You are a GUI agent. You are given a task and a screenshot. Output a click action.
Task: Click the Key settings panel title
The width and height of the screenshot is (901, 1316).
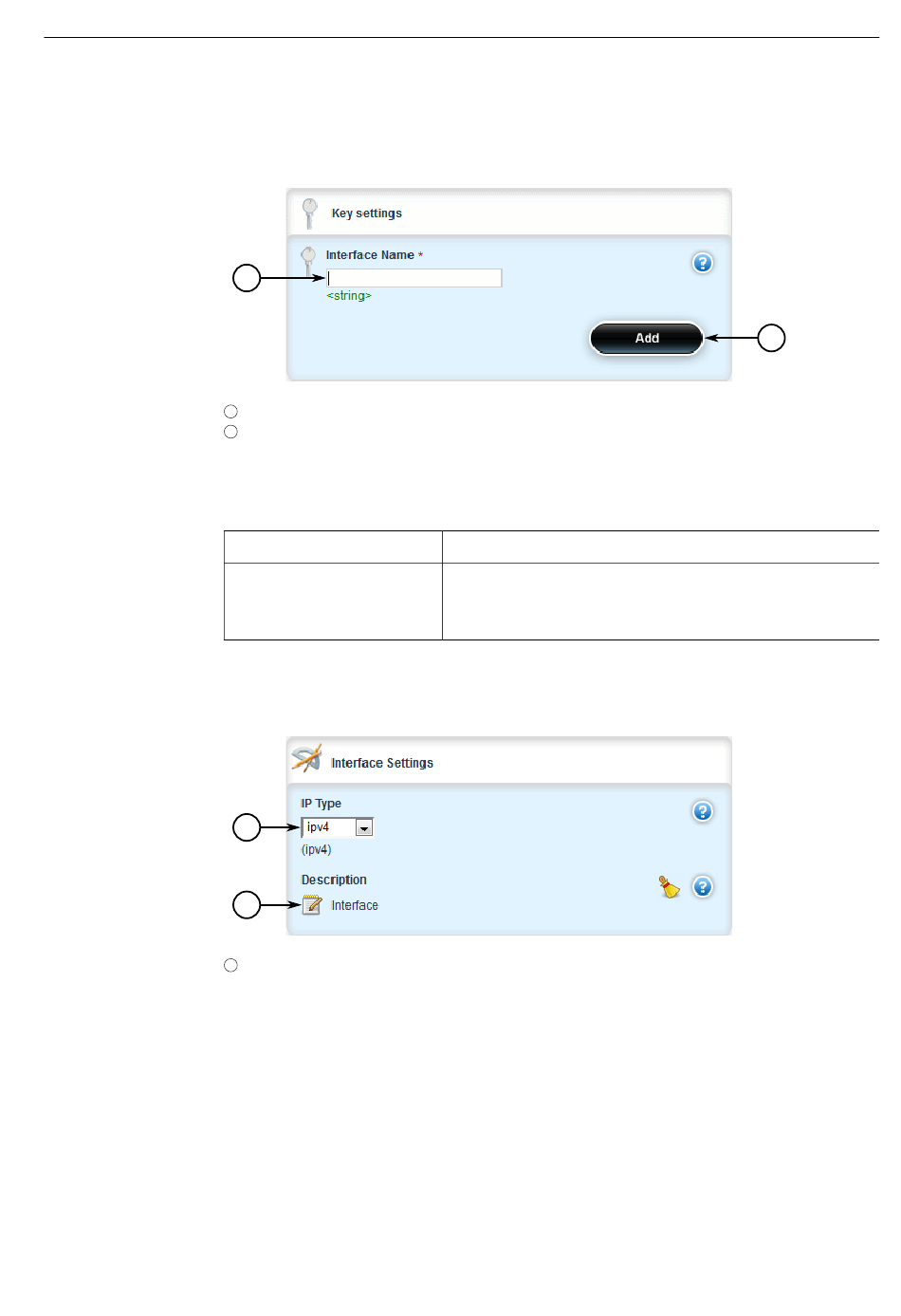pos(367,213)
